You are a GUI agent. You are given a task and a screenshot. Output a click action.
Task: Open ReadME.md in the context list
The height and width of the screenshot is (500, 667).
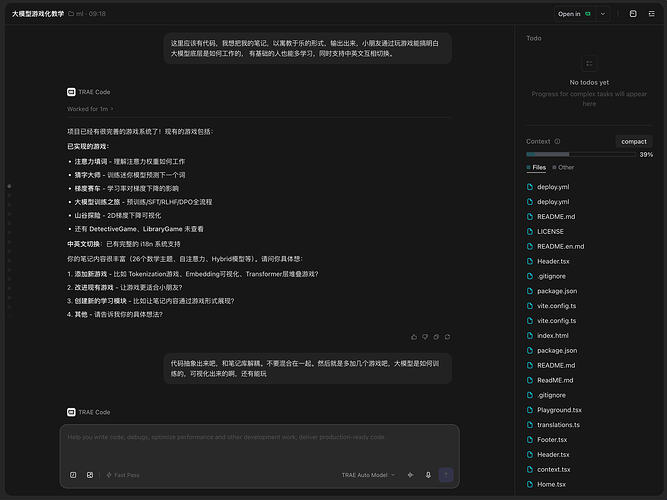coord(555,380)
